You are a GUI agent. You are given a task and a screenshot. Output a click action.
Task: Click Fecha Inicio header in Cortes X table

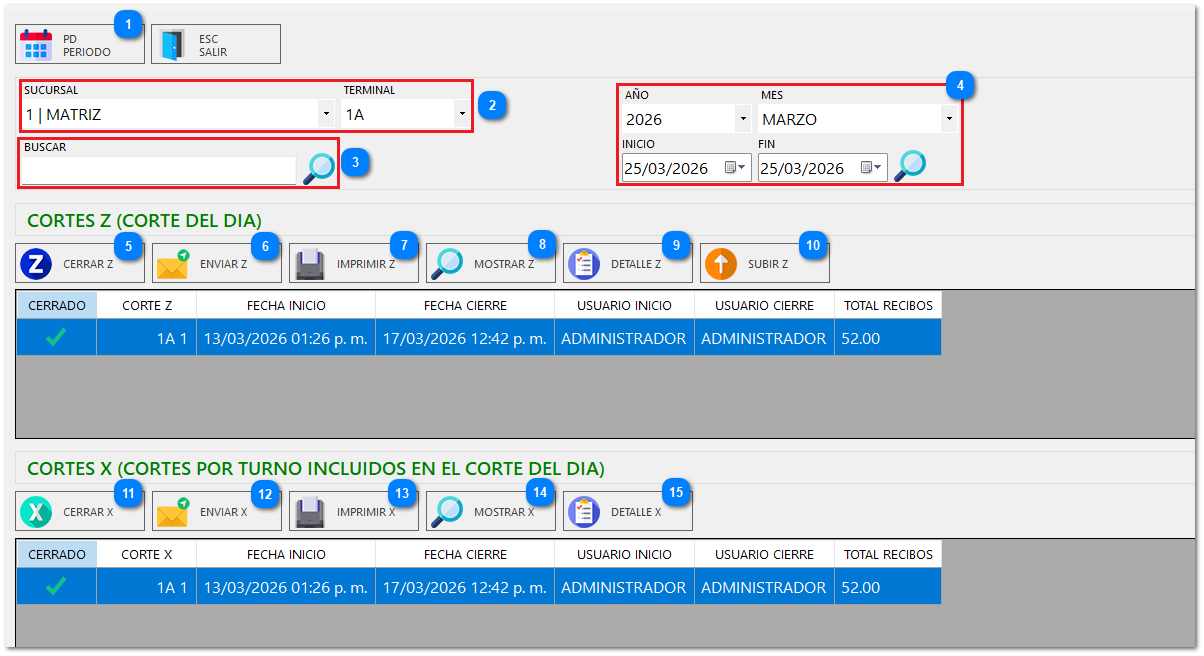pos(286,554)
